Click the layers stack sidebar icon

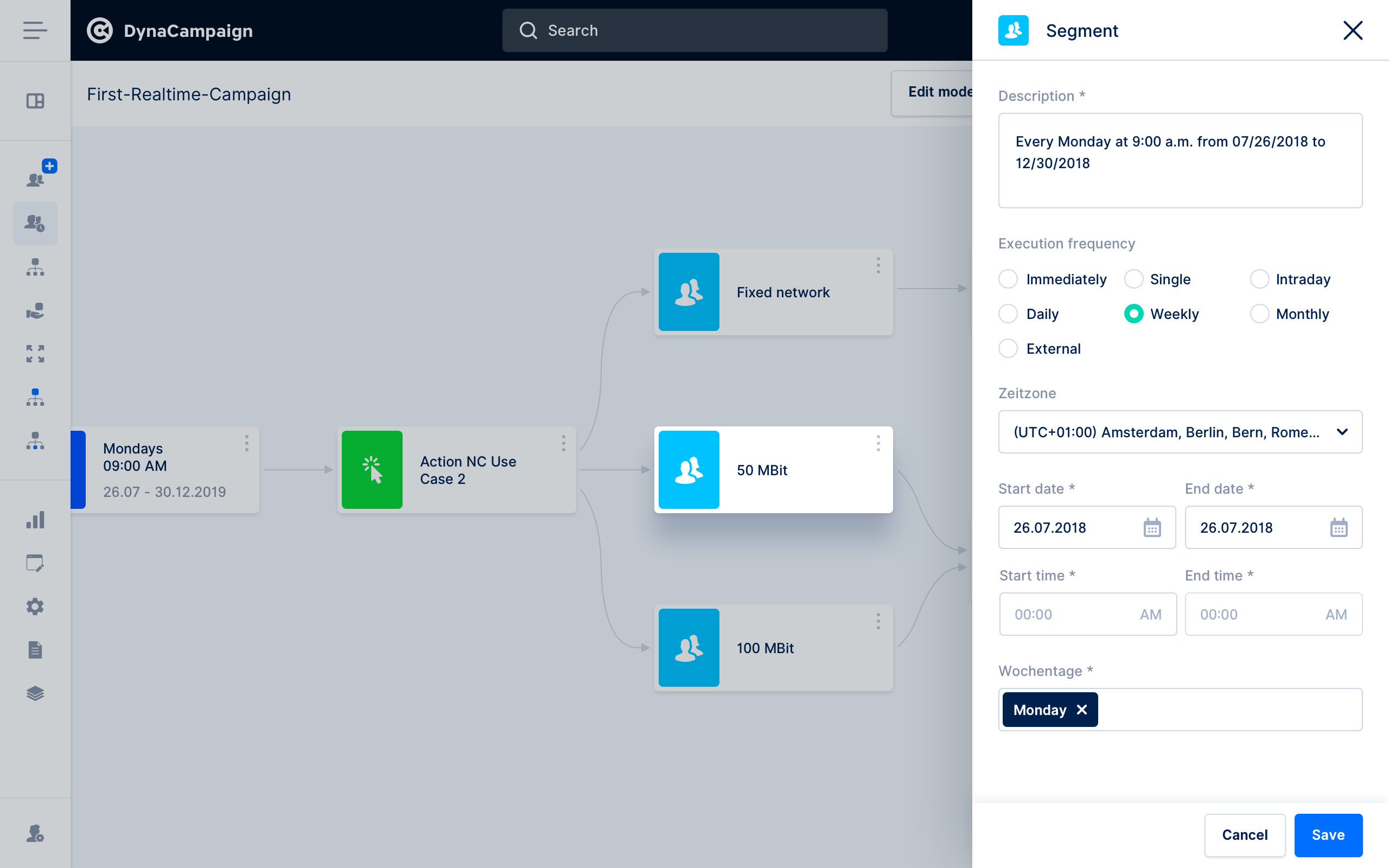pyautogui.click(x=35, y=693)
